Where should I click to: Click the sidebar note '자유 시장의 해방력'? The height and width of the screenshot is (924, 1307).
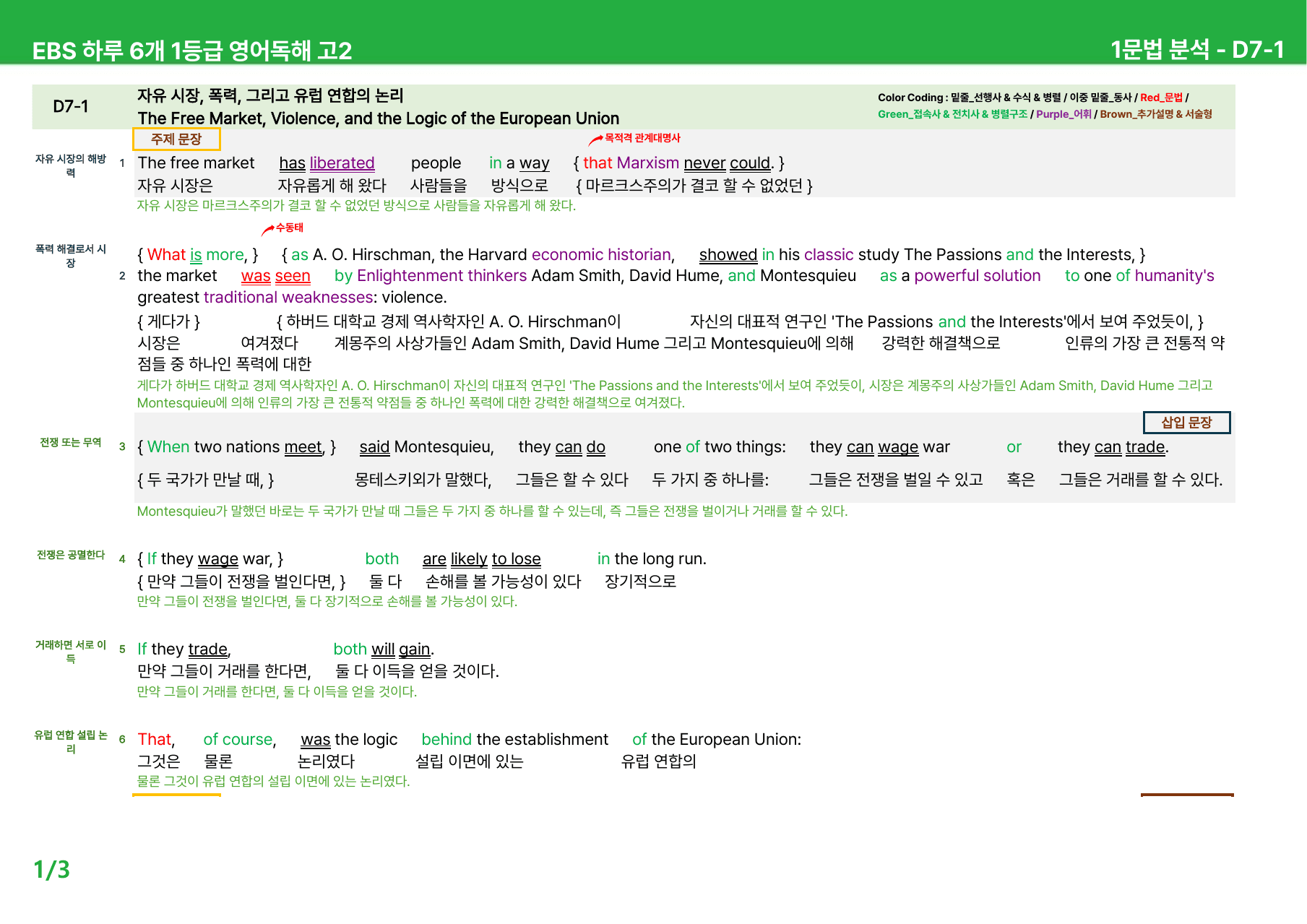(x=71, y=165)
